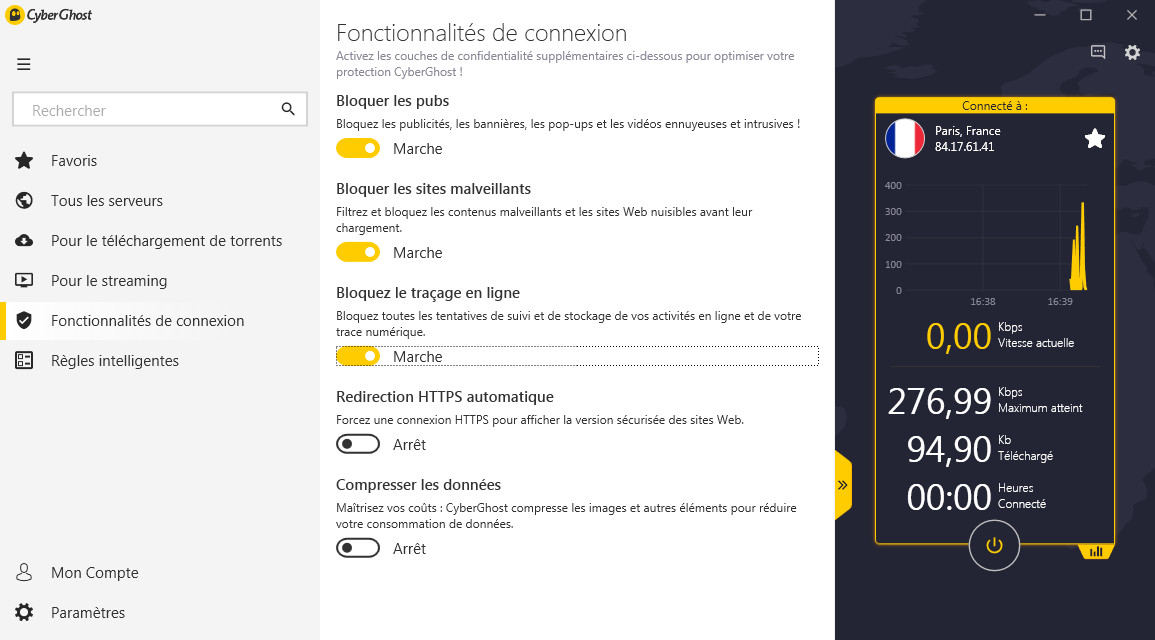Disable the Bloquer les pubs toggle
Viewport: 1155px width, 640px height.
(358, 148)
